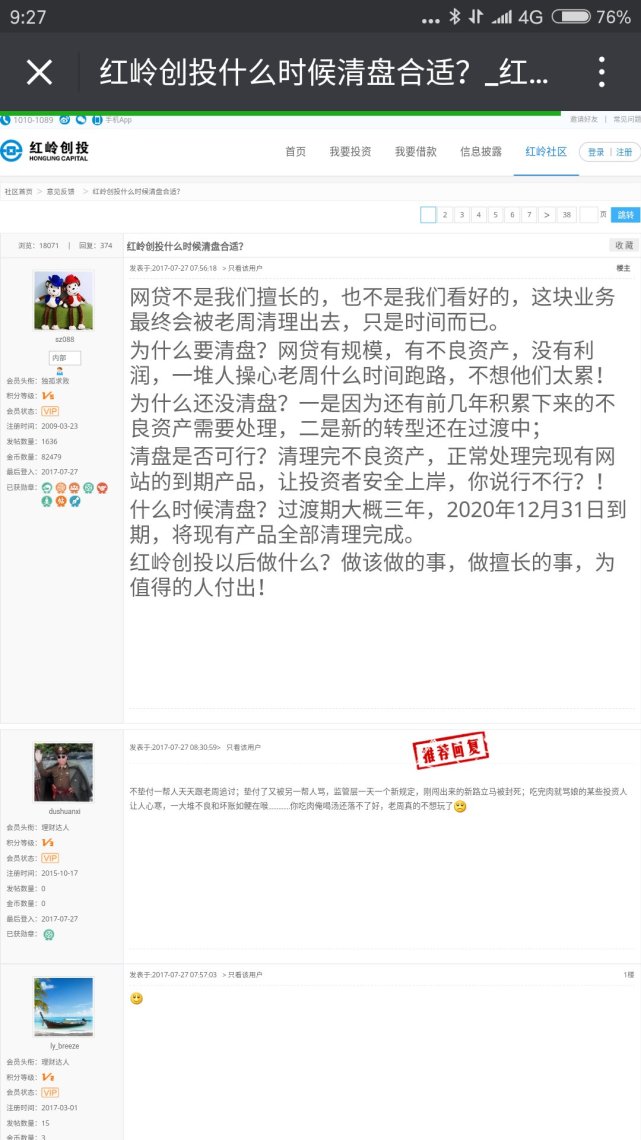Click the 收藏 favorite button
This screenshot has width=641, height=1140.
point(624,245)
